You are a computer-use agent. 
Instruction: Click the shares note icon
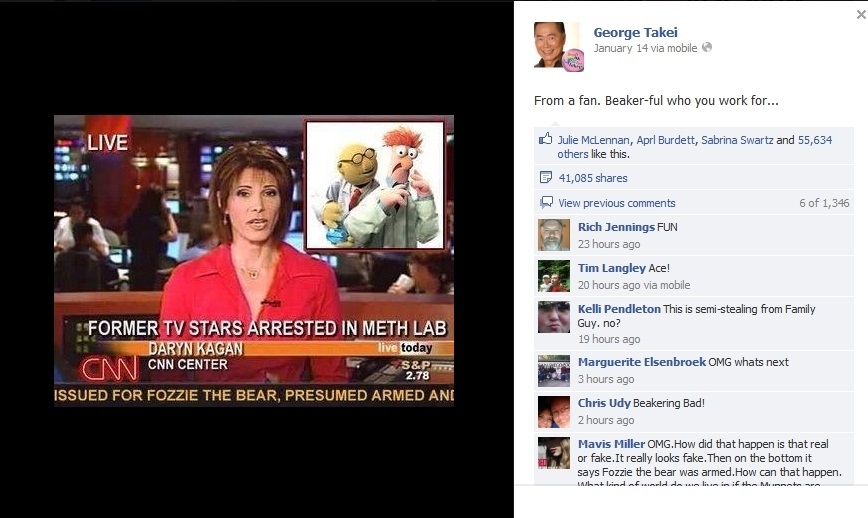pos(545,178)
